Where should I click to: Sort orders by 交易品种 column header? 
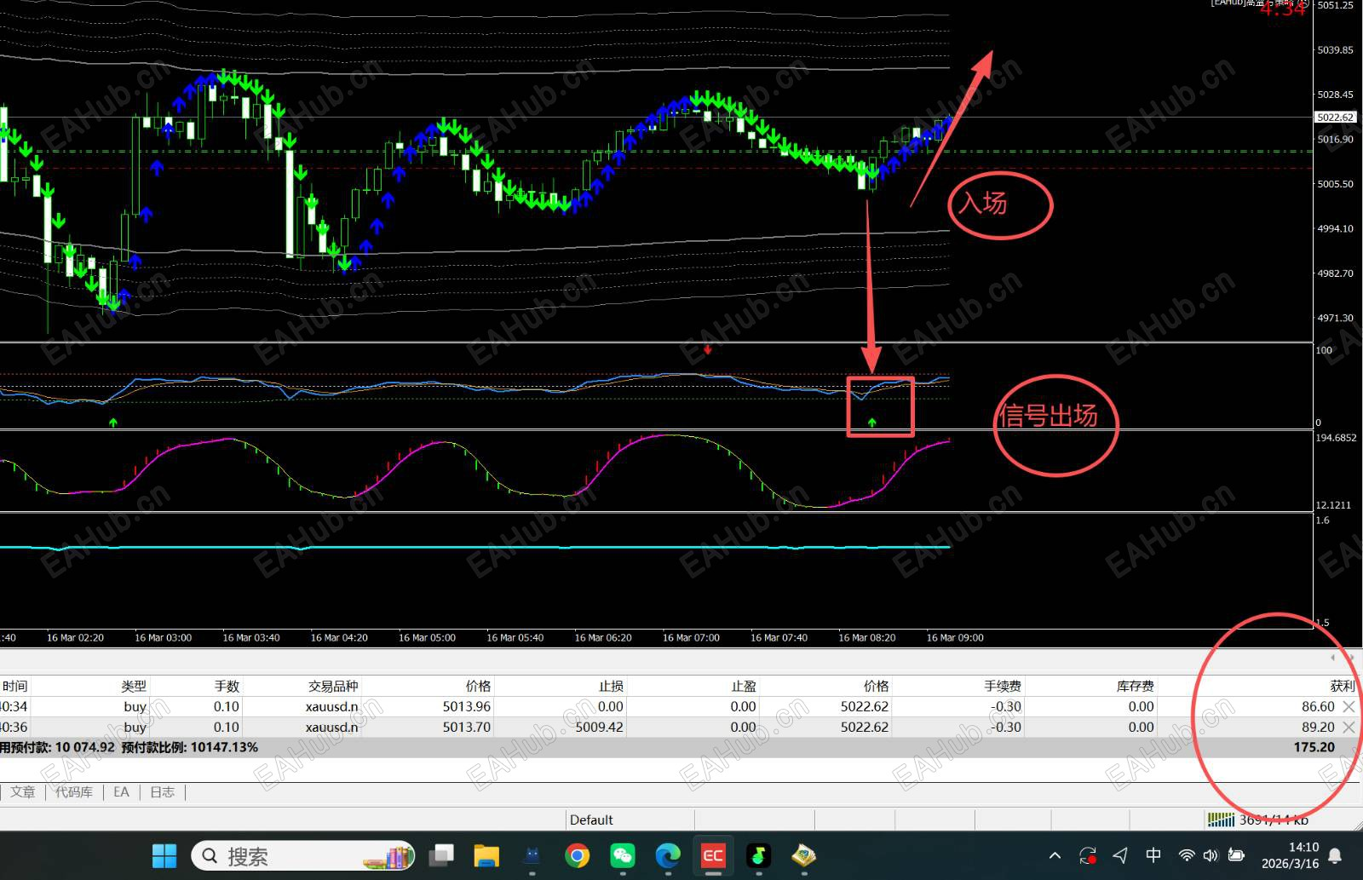coord(333,686)
